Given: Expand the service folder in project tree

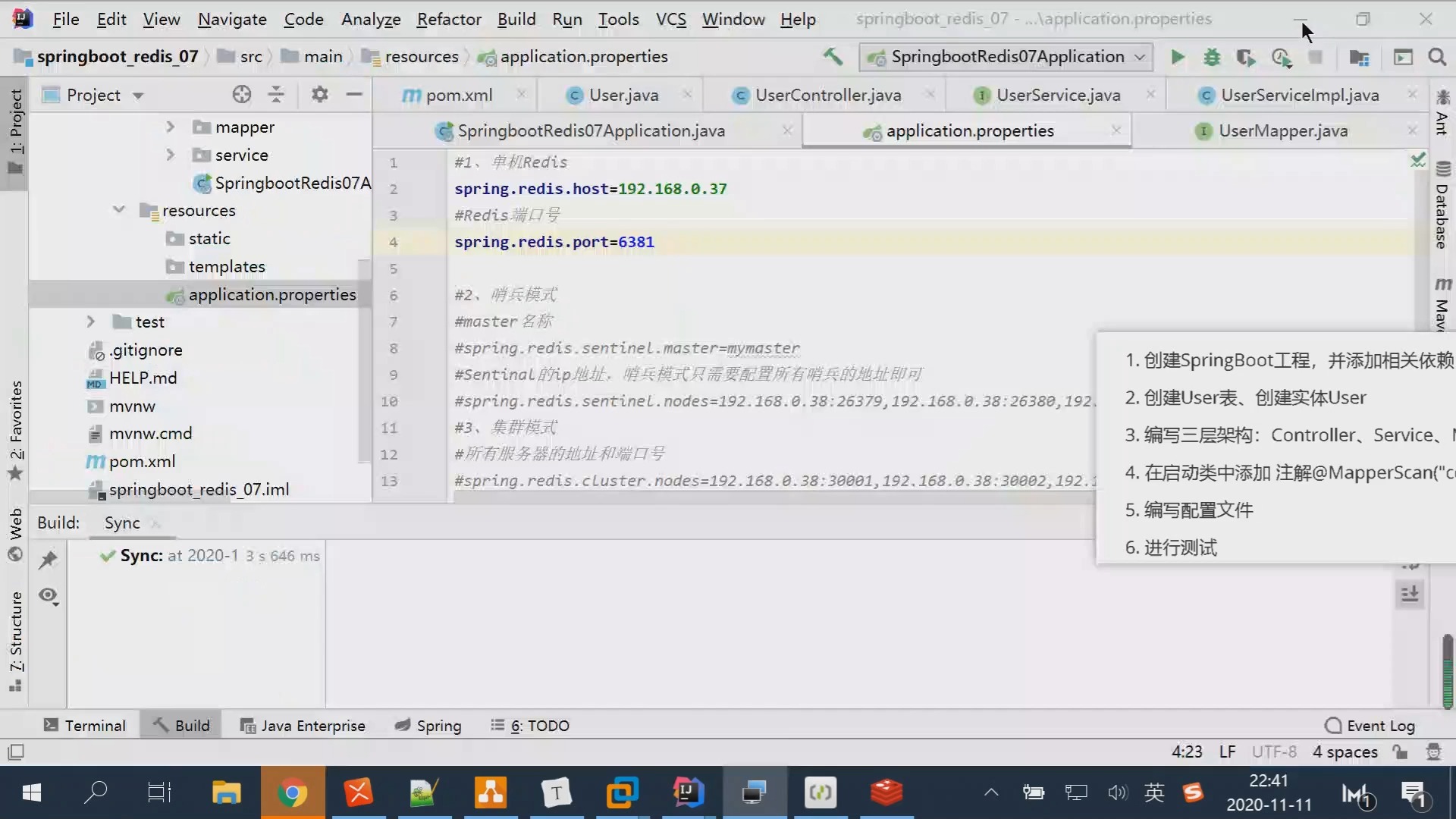Looking at the screenshot, I should point(170,155).
